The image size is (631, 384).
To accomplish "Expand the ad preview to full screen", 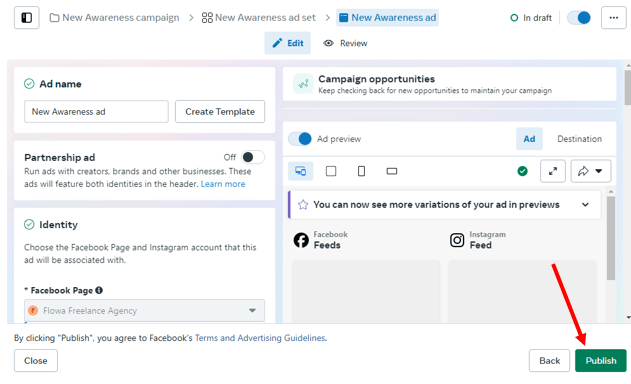I will [x=553, y=171].
